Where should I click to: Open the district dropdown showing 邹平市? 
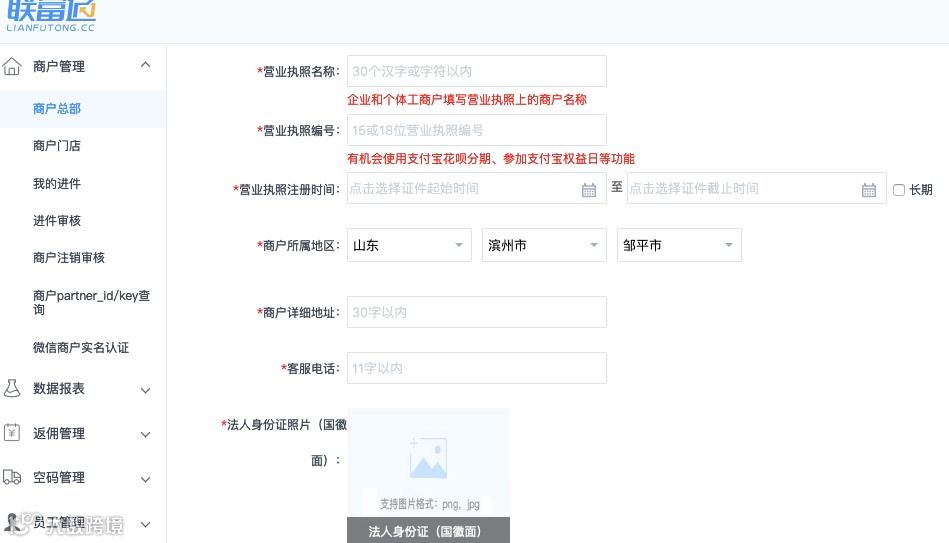click(x=679, y=245)
